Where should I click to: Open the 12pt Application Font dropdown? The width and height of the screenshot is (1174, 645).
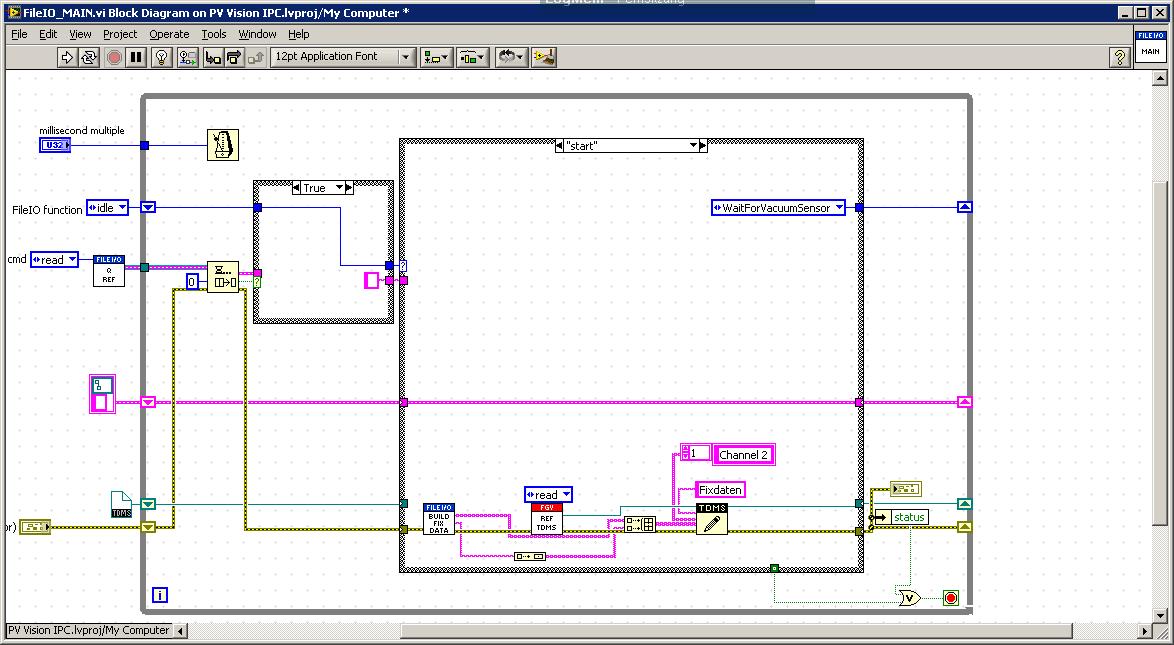coord(343,57)
